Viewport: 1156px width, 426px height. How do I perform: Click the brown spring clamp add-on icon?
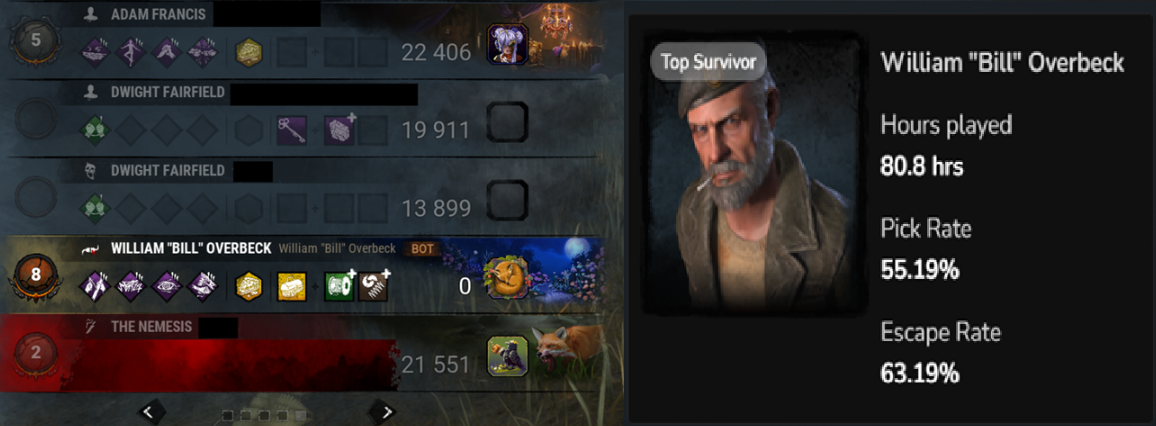point(373,286)
